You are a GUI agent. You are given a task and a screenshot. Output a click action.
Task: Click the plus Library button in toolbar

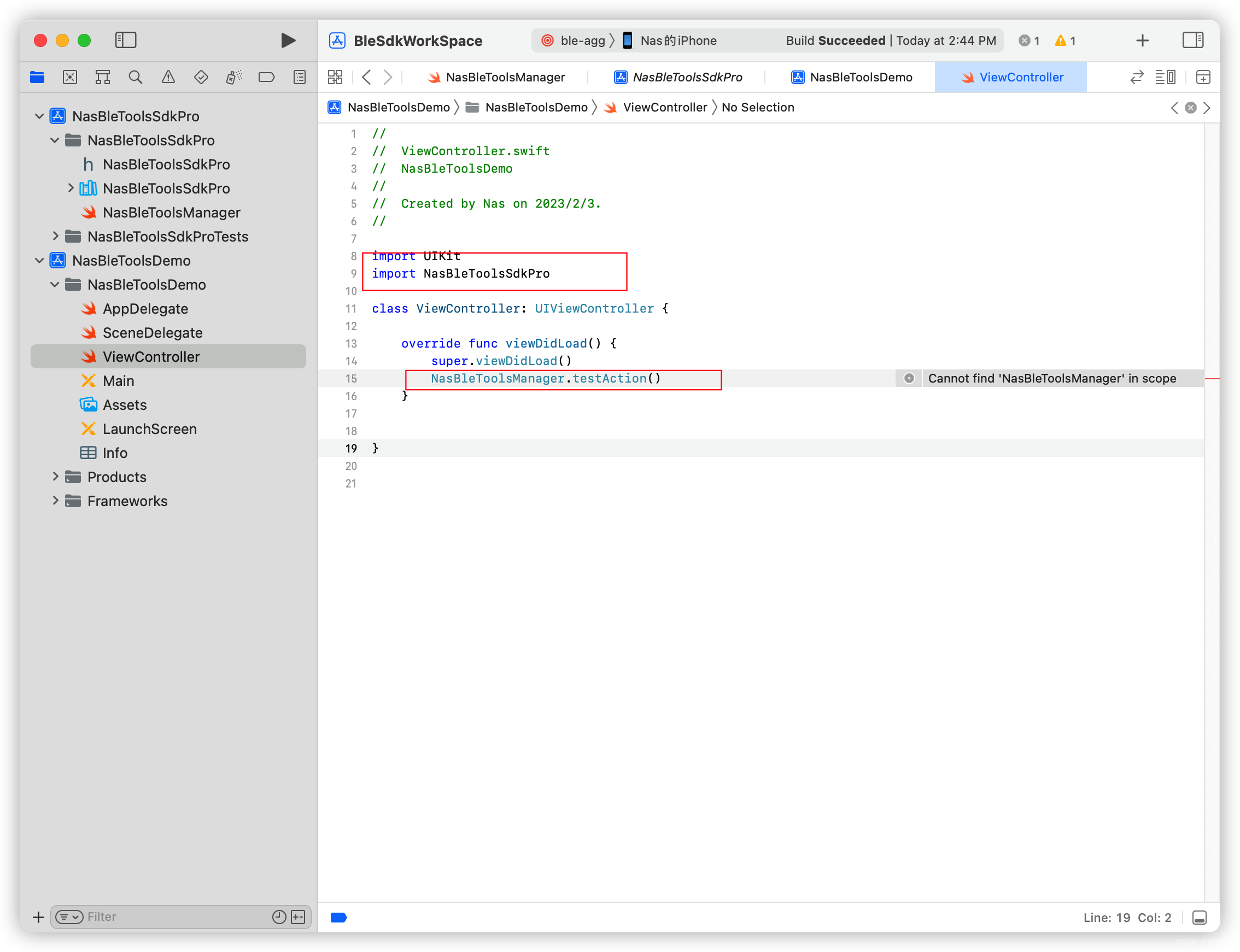[1143, 40]
